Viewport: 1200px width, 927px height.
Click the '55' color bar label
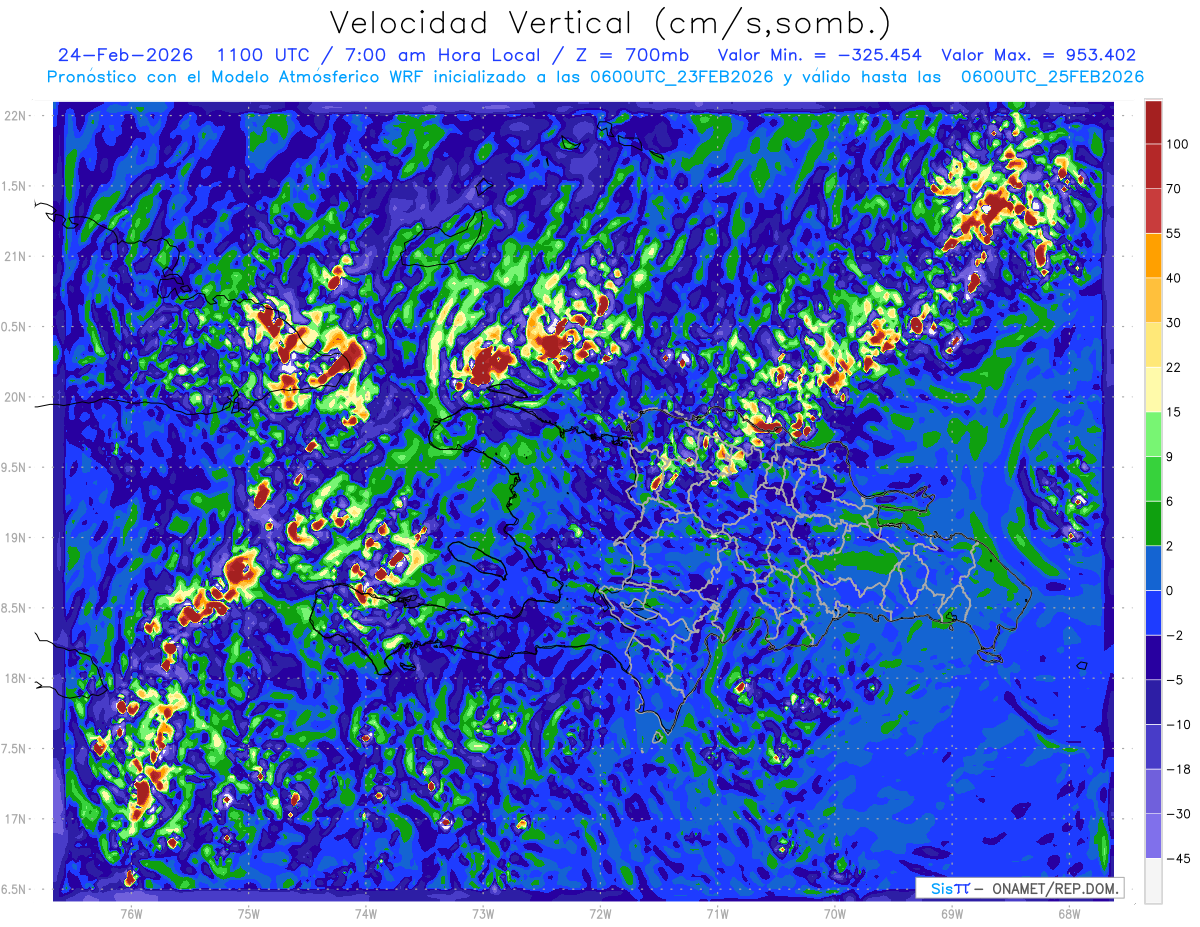[1174, 233]
